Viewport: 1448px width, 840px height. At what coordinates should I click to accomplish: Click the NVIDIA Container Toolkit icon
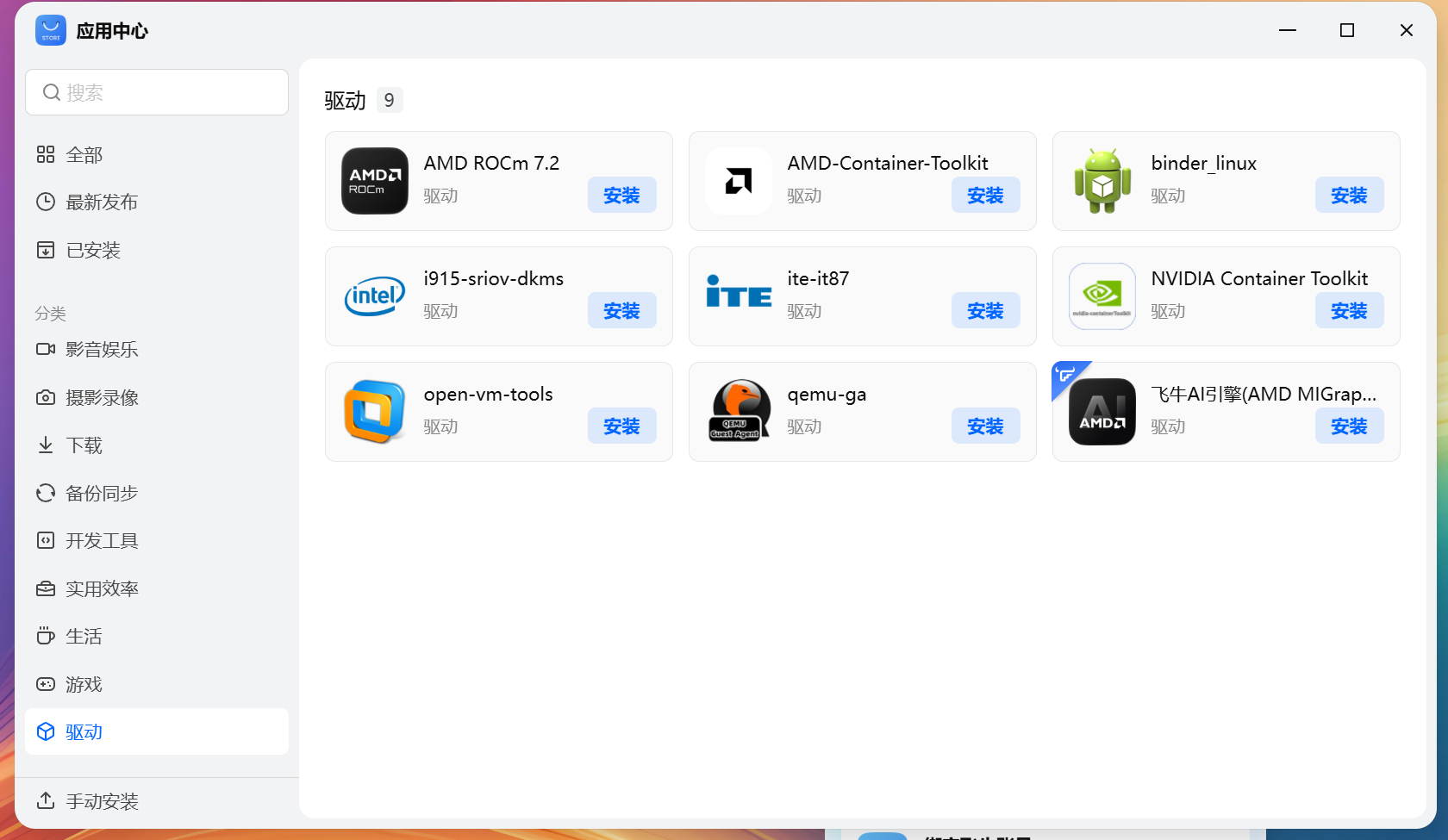click(1102, 296)
